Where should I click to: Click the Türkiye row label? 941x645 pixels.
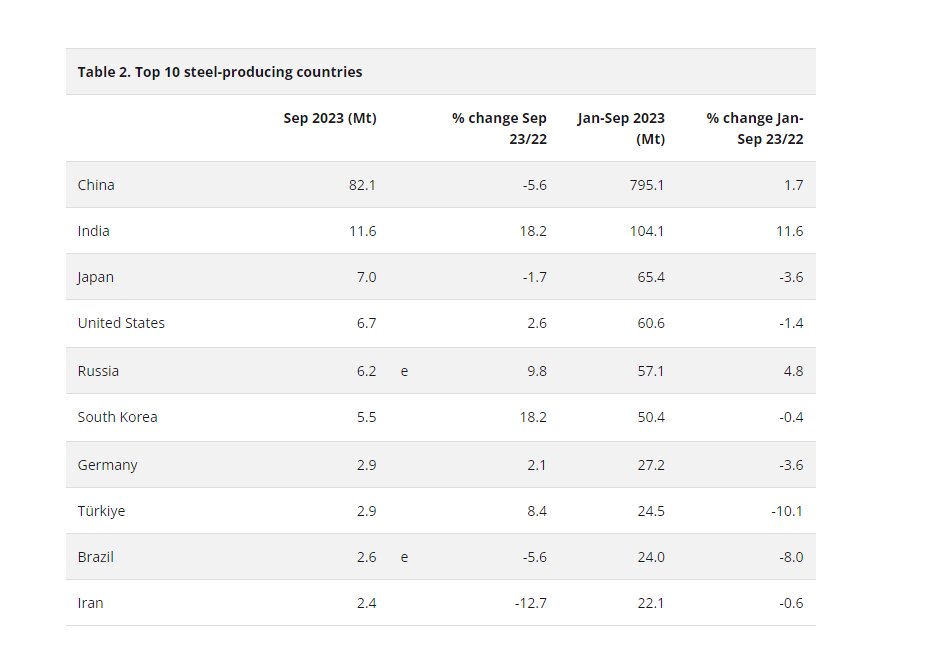[101, 511]
